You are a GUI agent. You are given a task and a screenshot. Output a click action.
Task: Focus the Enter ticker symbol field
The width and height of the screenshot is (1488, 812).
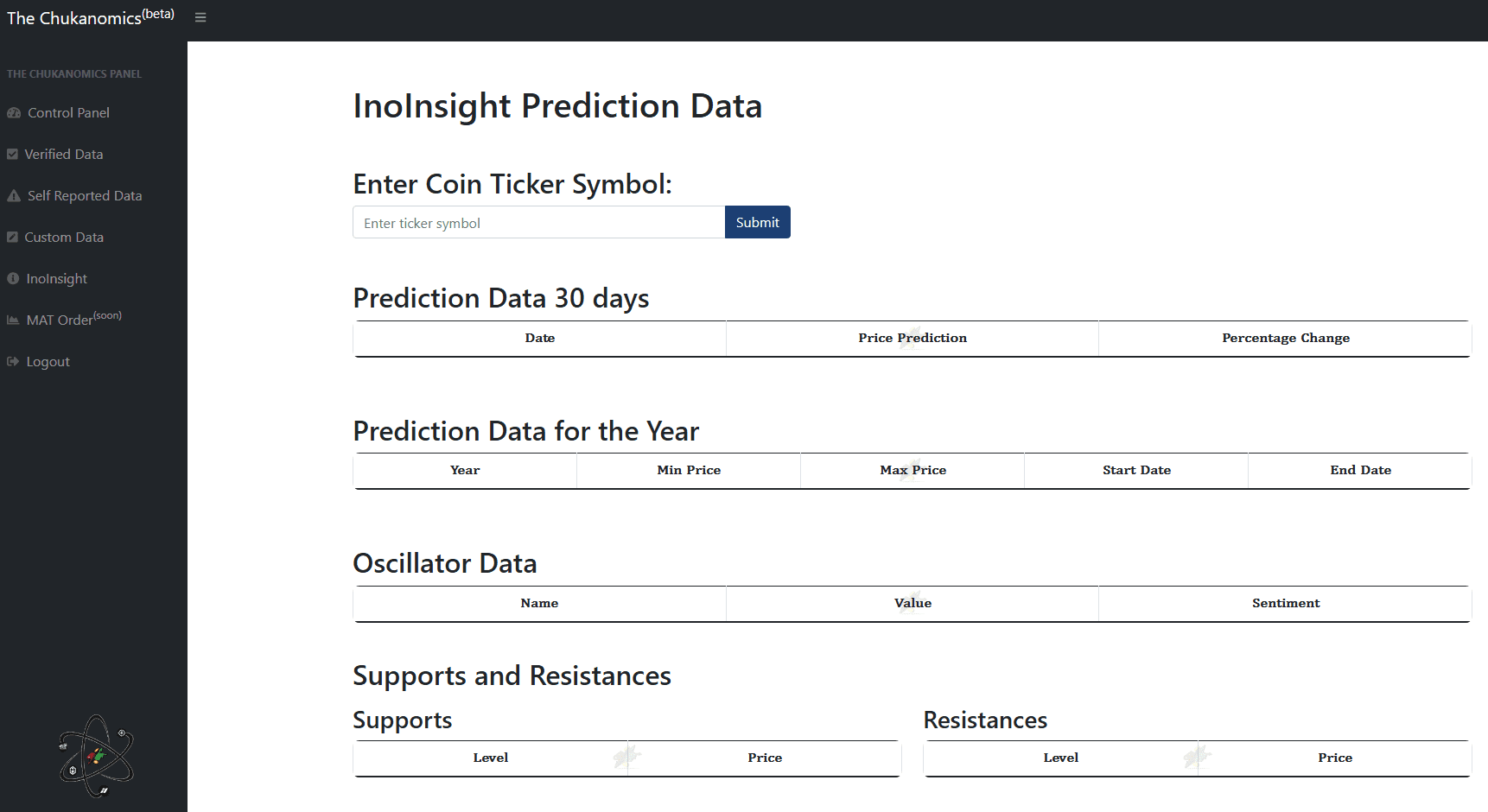coord(538,223)
